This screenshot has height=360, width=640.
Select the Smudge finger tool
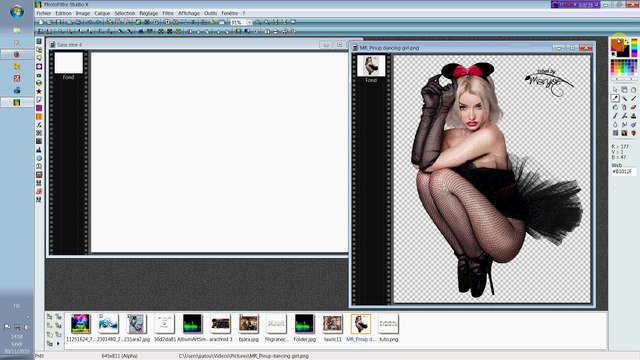624,124
